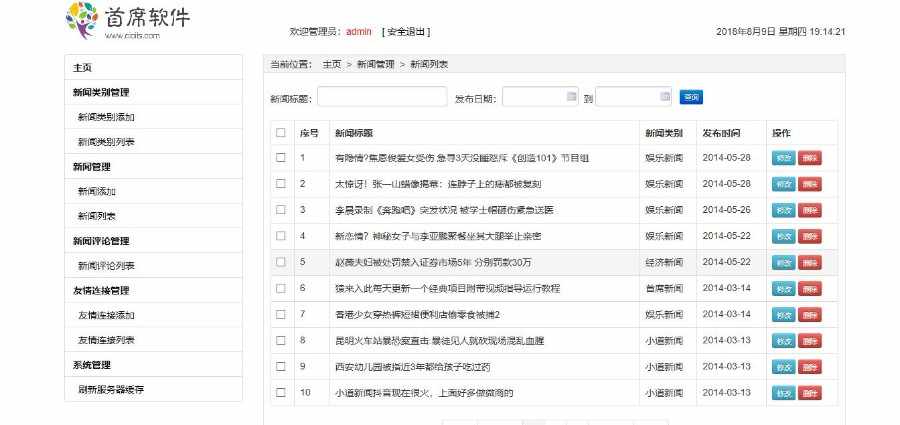
Task: Click 修改 button for row 9
Action: coord(783,367)
